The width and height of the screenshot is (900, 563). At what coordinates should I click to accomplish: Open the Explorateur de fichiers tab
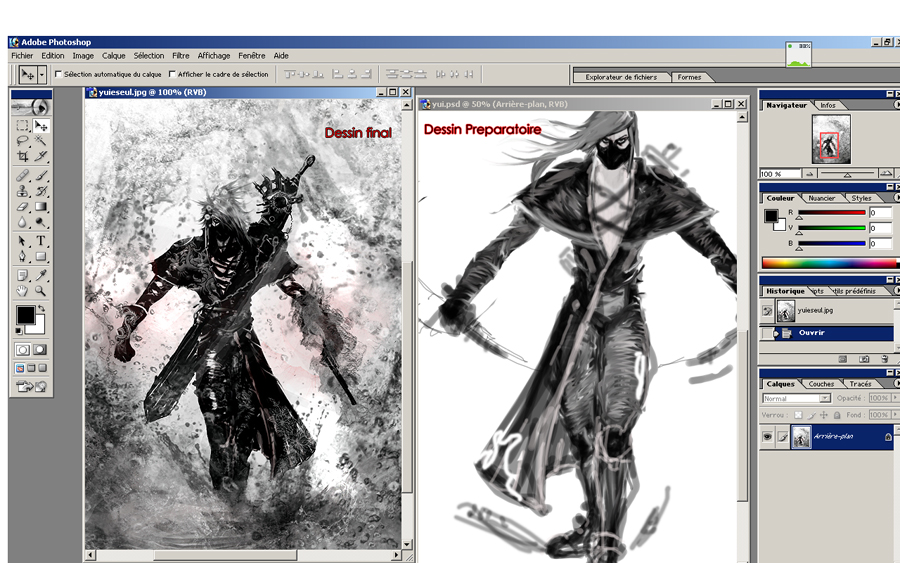tap(621, 77)
